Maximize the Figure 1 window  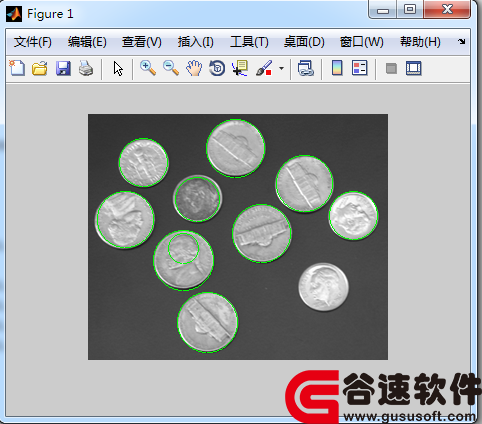[410, 9]
